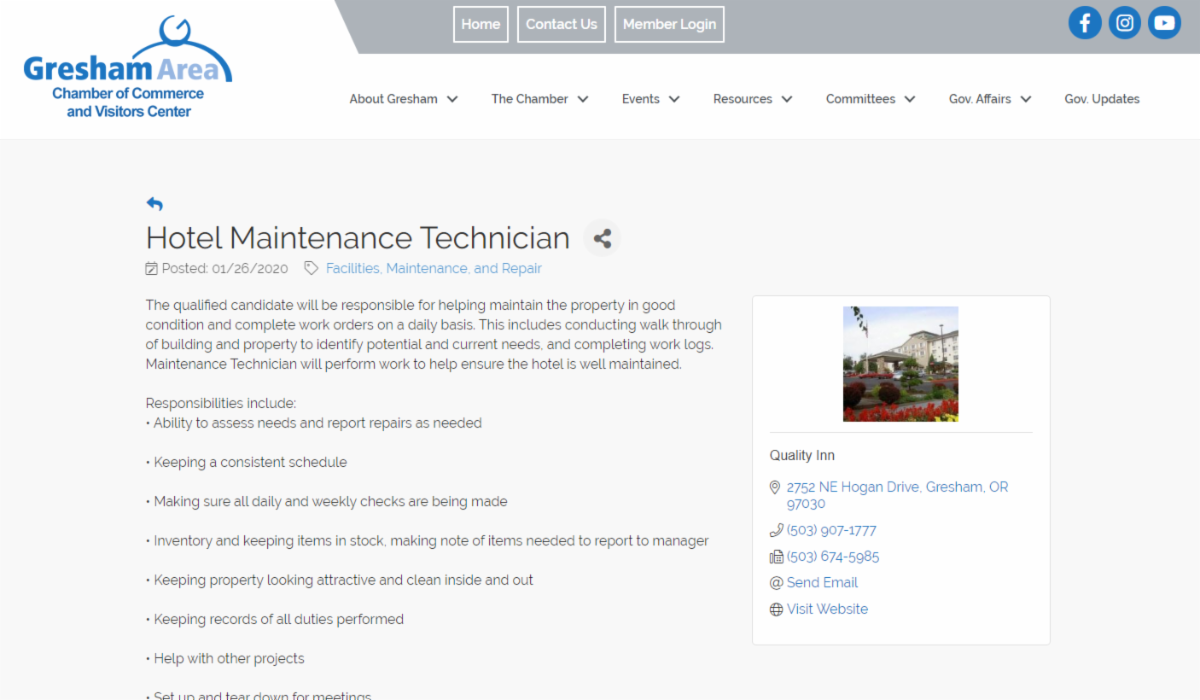Screen dimensions: 1200x700
Task: Open the Committees dropdown menu
Action: click(870, 99)
